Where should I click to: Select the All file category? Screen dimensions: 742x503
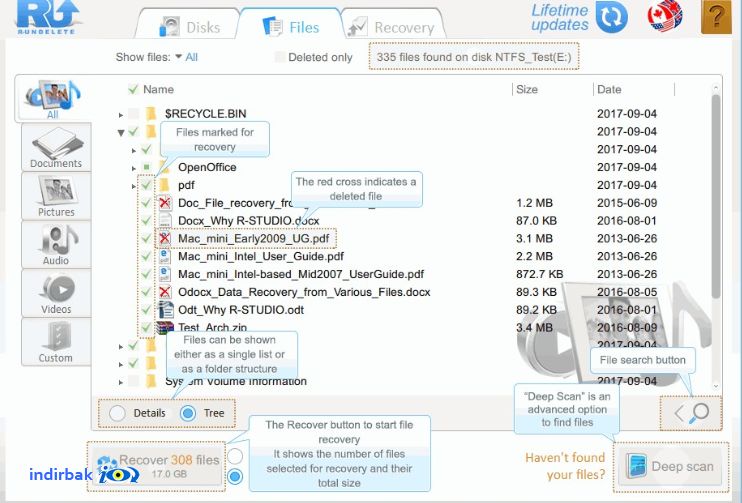click(x=52, y=99)
